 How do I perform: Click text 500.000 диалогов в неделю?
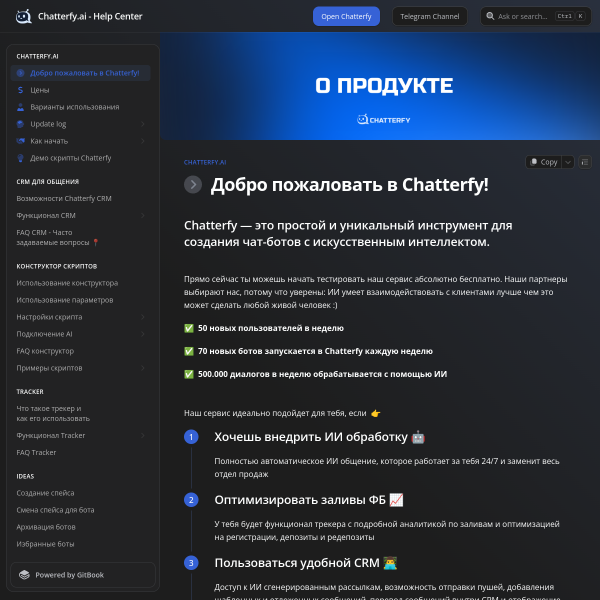click(x=322, y=374)
